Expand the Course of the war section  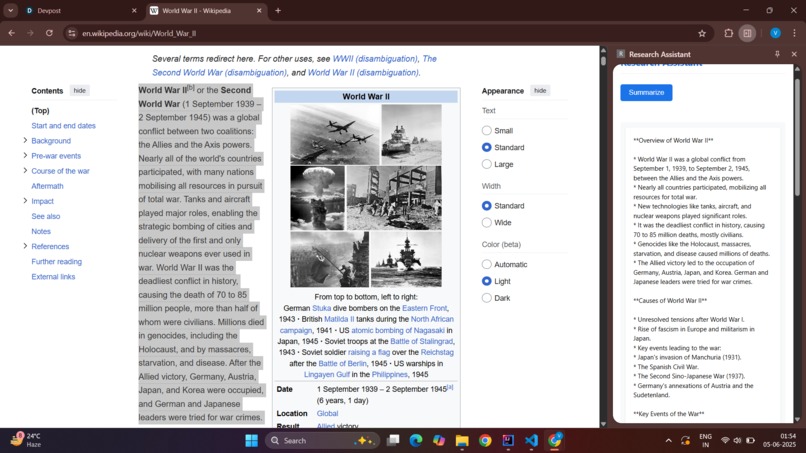[25, 171]
